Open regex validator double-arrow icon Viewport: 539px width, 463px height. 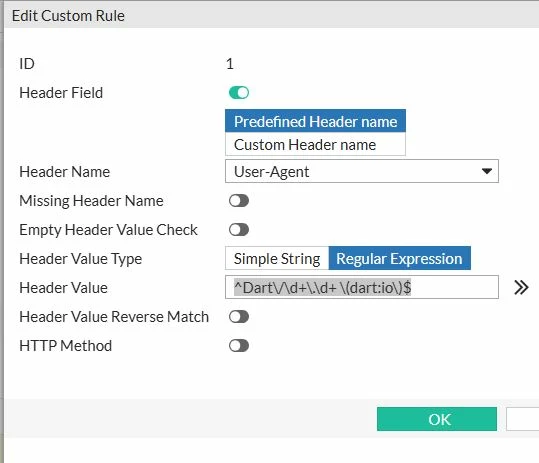(521, 287)
